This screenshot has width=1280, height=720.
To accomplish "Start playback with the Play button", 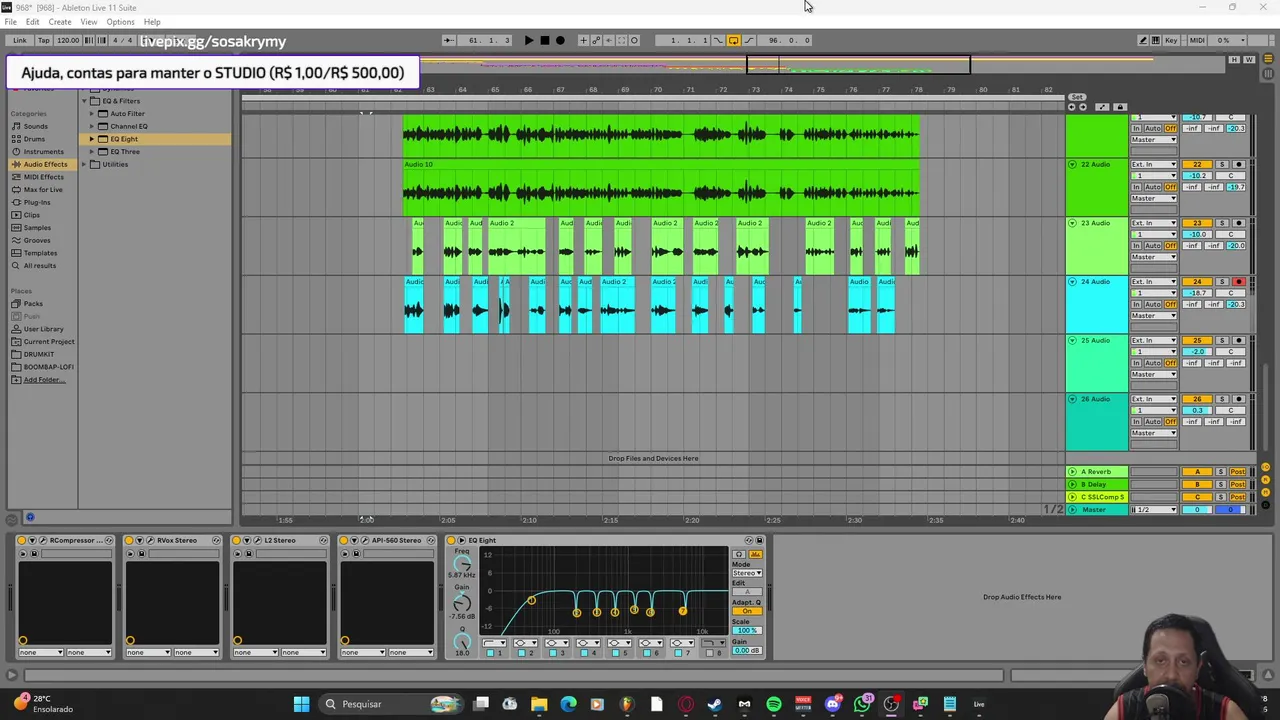I will coord(529,40).
